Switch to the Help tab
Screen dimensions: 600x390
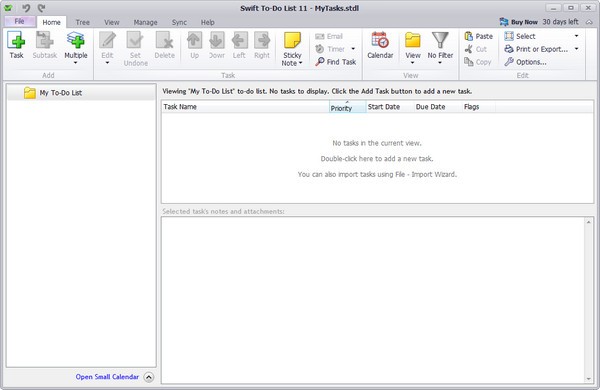208,22
